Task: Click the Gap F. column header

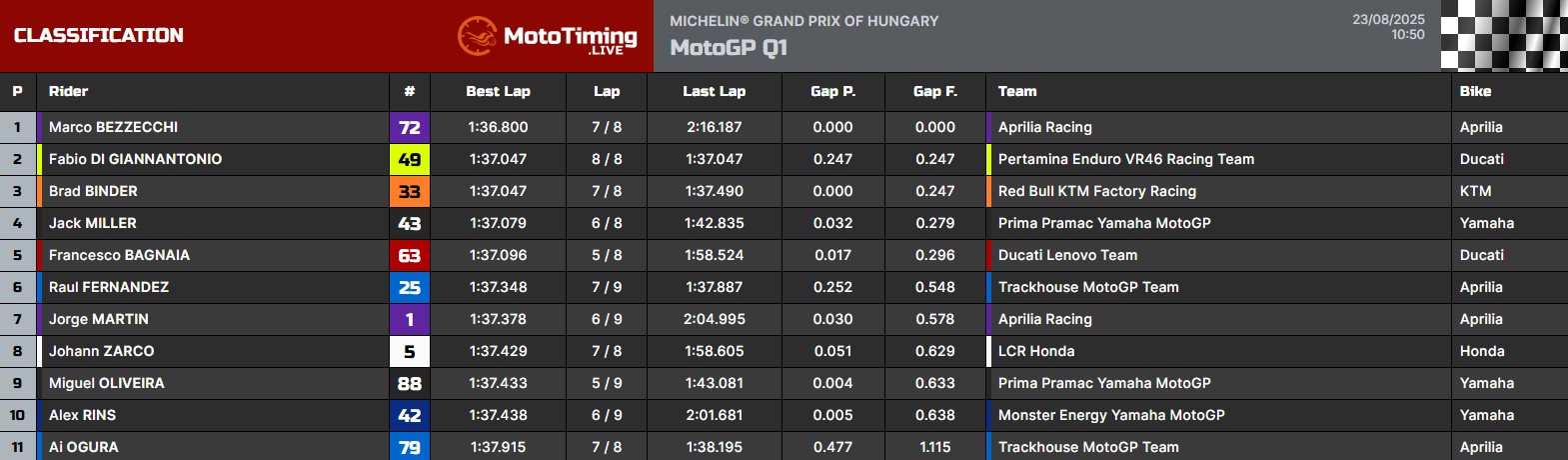Action: pyautogui.click(x=935, y=91)
